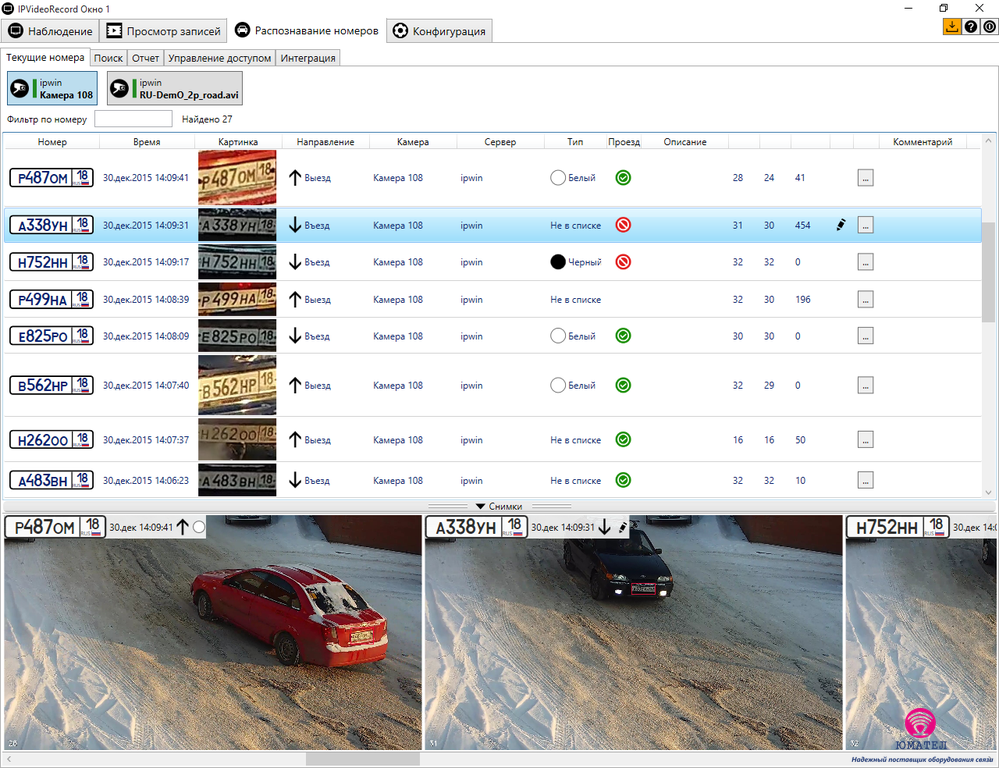The width and height of the screenshot is (999, 768).
Task: Open the Управление доступом tab
Action: (x=219, y=58)
